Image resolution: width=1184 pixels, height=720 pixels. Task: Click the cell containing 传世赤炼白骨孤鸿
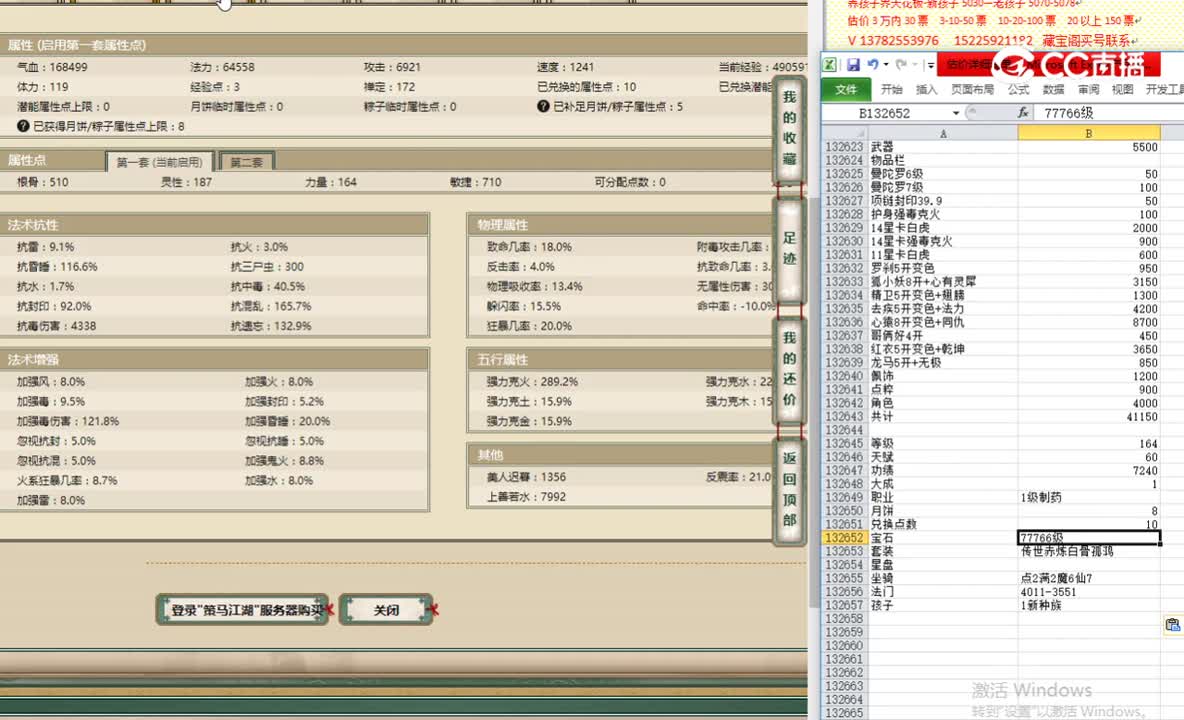[1089, 552]
